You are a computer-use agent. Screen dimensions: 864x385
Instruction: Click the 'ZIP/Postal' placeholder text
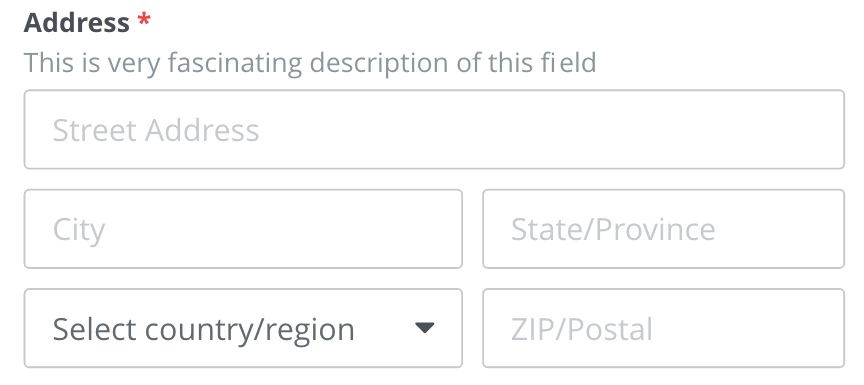pos(582,329)
